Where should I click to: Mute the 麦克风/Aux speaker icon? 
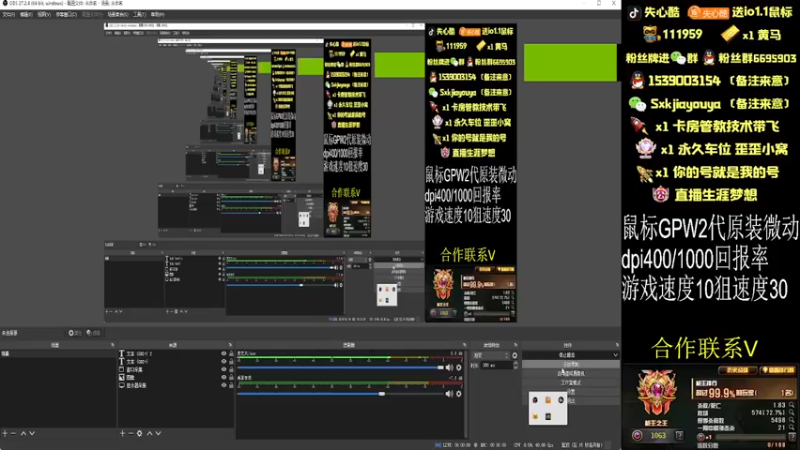point(449,367)
